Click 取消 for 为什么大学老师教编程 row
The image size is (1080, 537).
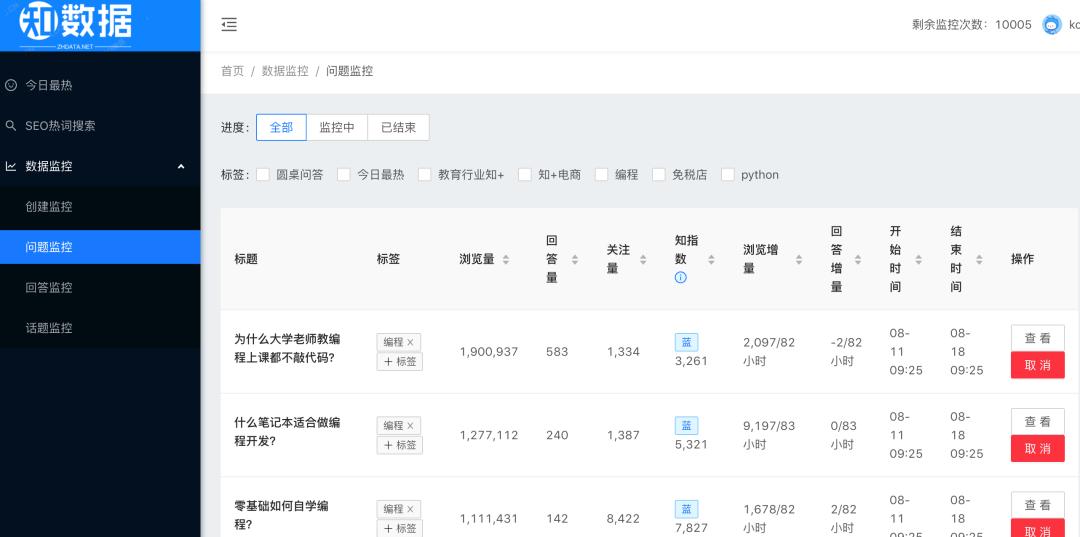pyautogui.click(x=1037, y=365)
